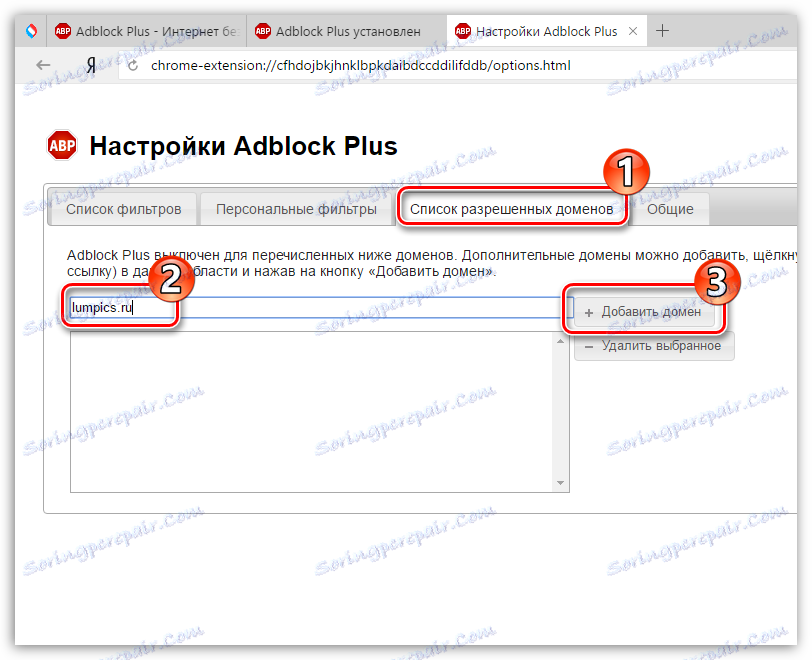Screen dimensions: 812x660
Task: Click the Добавить домен button
Action: 644,311
